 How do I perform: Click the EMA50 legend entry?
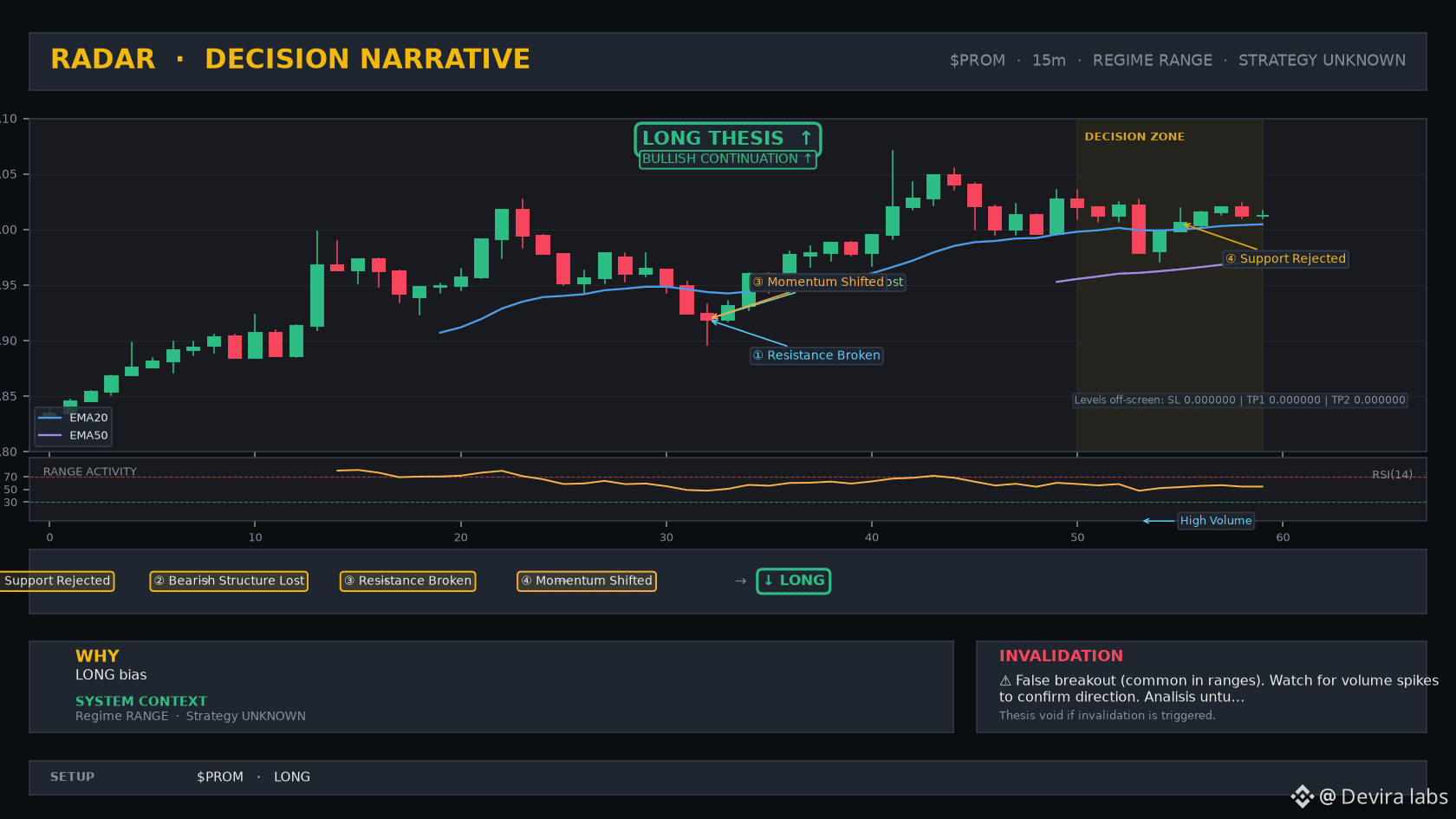[73, 435]
